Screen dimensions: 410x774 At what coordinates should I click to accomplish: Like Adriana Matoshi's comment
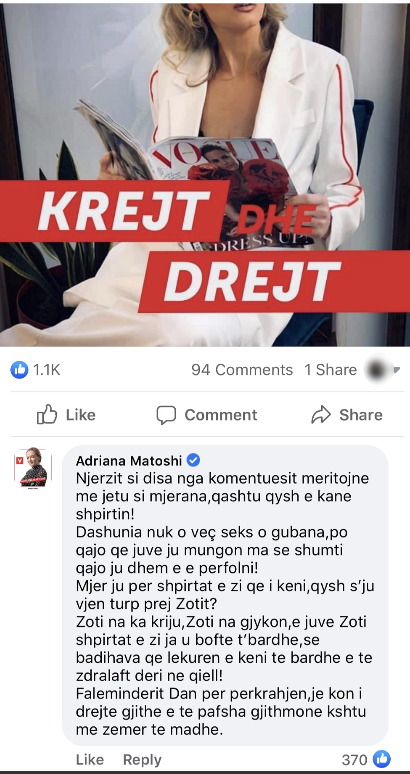click(90, 759)
